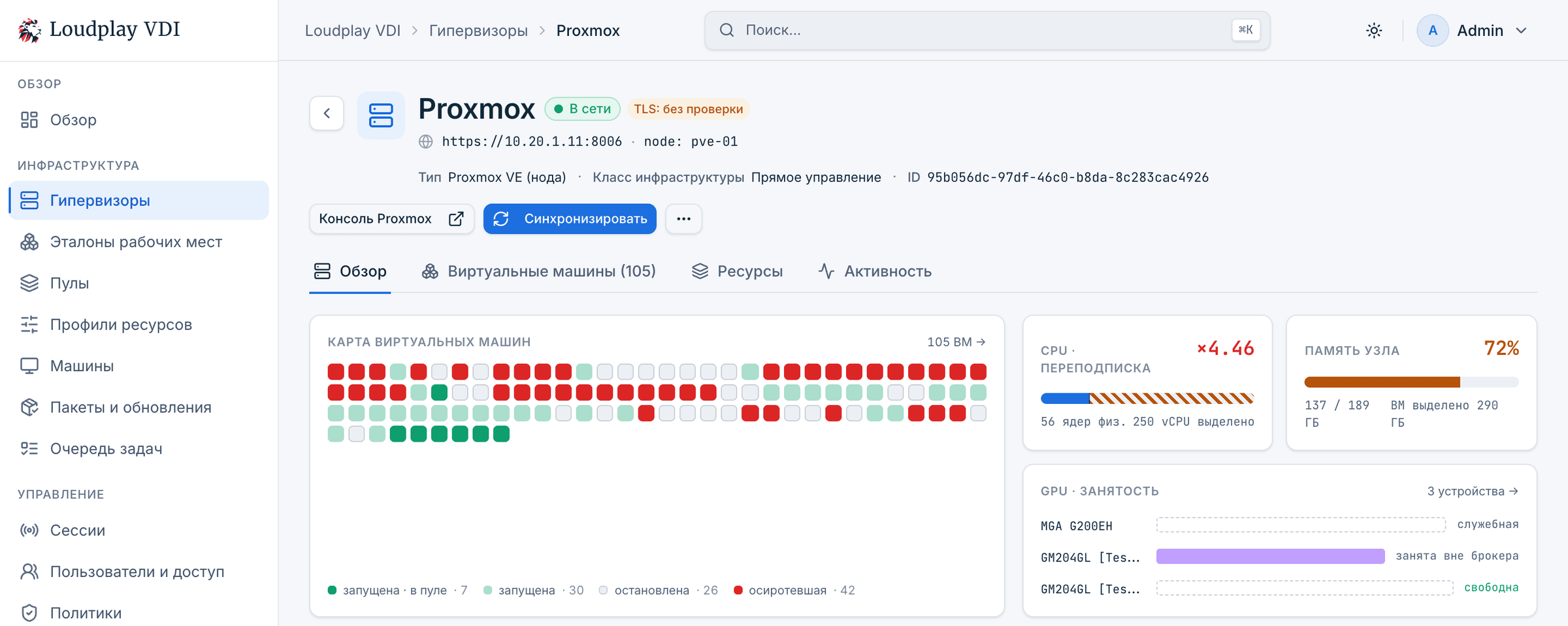Viewport: 1568px width, 626px height.
Task: Click the last dark green VM square
Action: click(x=501, y=434)
